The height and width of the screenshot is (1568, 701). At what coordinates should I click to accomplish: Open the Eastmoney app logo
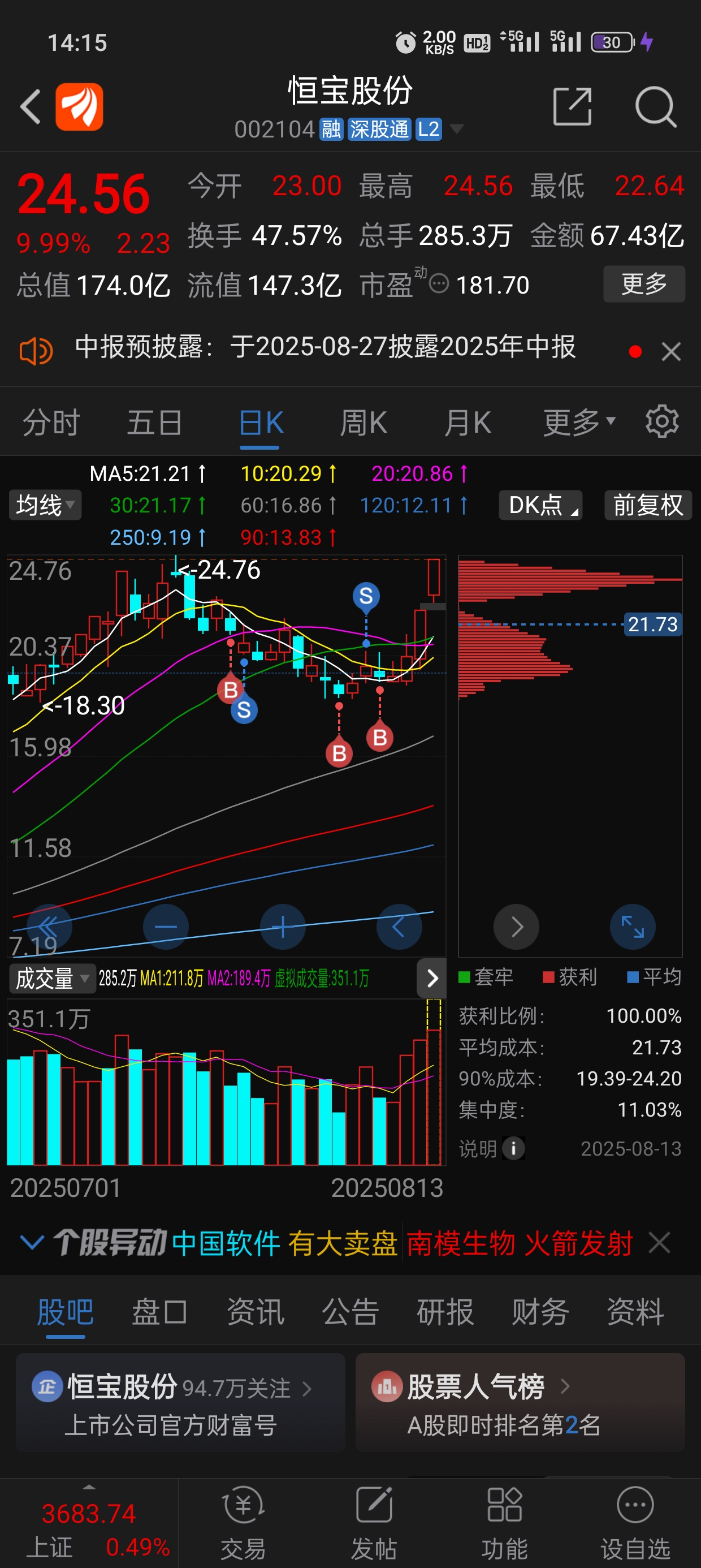coord(79,107)
